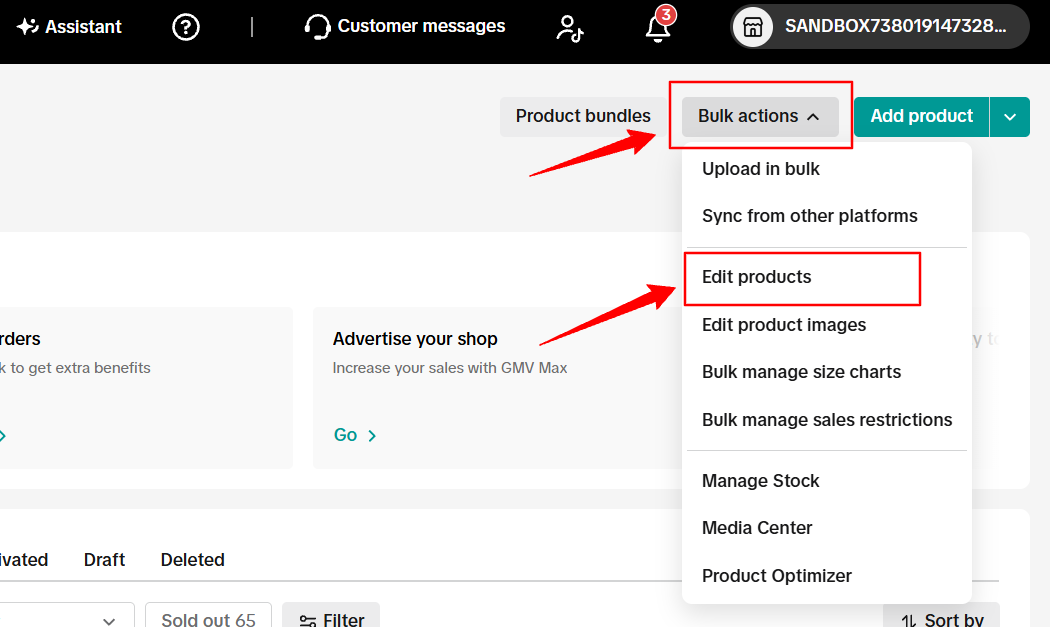Choose Bulk manage sales restrictions
The image size is (1050, 627).
pyautogui.click(x=826, y=420)
